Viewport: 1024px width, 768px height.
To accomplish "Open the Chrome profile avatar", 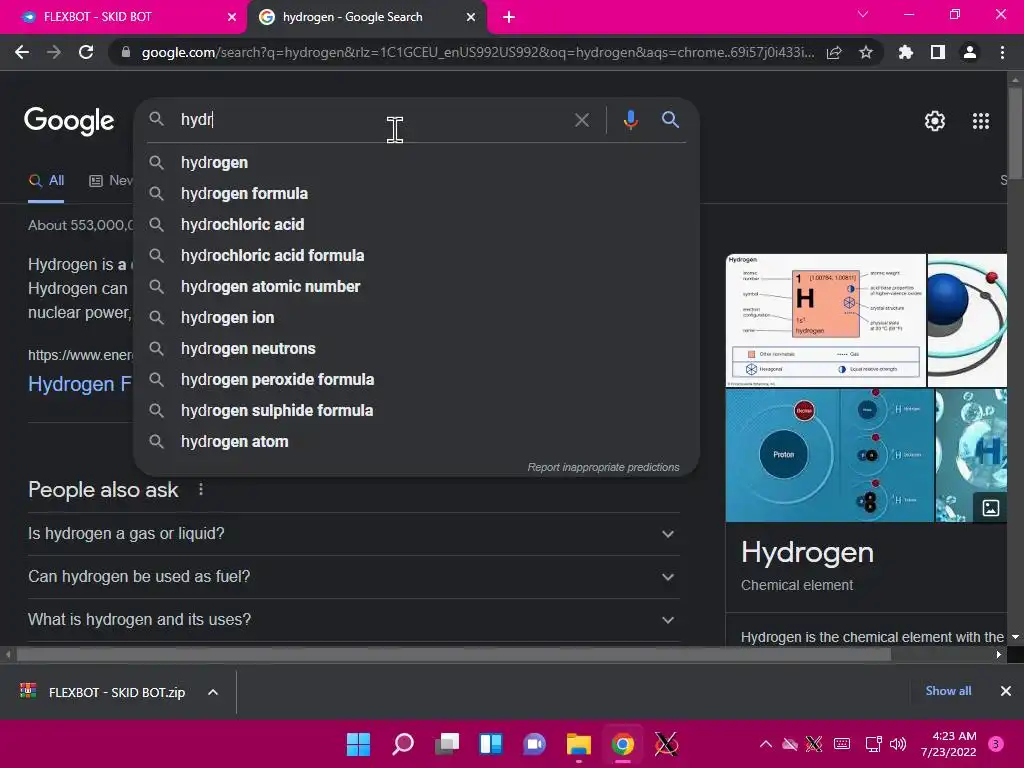I will click(970, 52).
